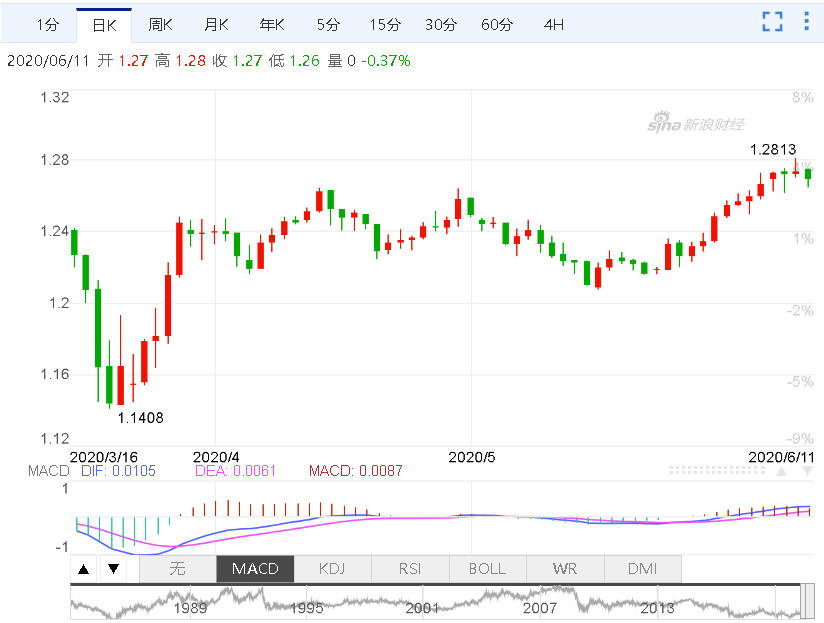Switch to the 月K monthly tab
The height and width of the screenshot is (623, 824).
pyautogui.click(x=216, y=25)
